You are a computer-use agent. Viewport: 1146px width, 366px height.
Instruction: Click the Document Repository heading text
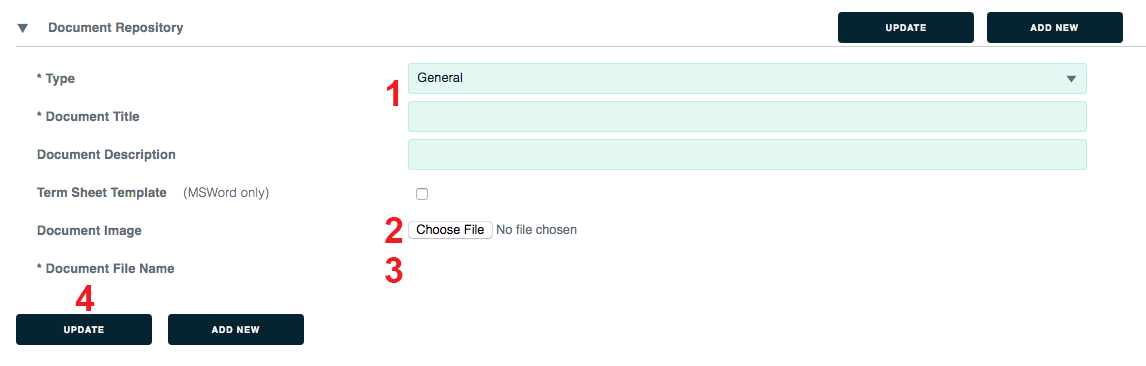pos(115,28)
